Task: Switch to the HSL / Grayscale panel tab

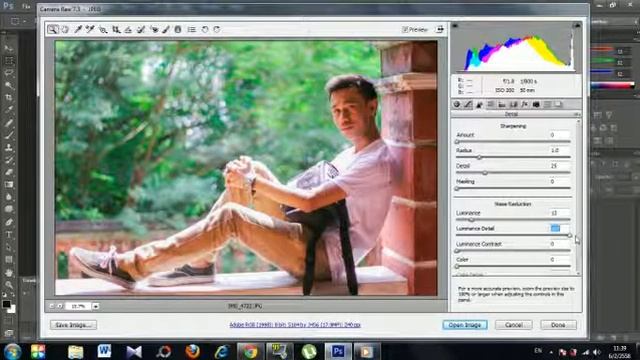Action: click(491, 104)
